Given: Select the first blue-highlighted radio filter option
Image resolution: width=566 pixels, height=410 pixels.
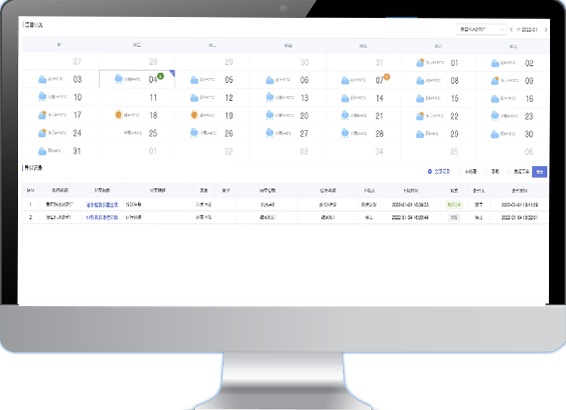Looking at the screenshot, I should point(430,171).
